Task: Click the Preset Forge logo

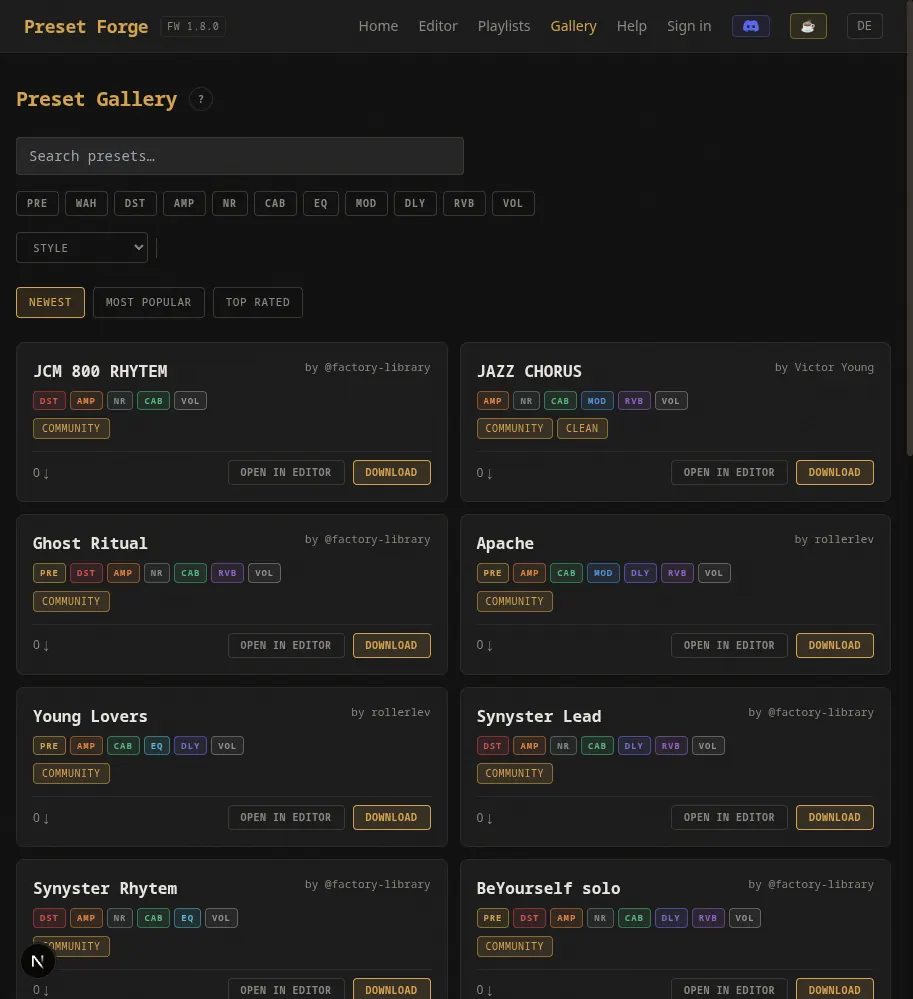Action: pyautogui.click(x=86, y=27)
